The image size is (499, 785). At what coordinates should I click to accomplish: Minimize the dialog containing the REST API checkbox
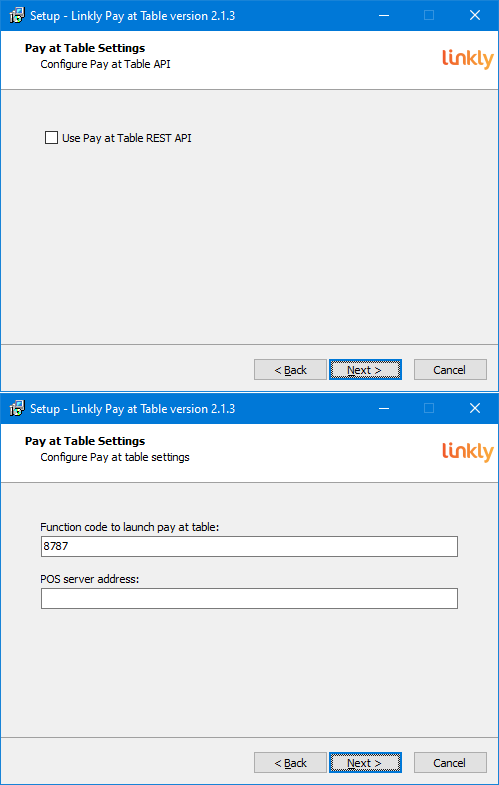pos(384,16)
